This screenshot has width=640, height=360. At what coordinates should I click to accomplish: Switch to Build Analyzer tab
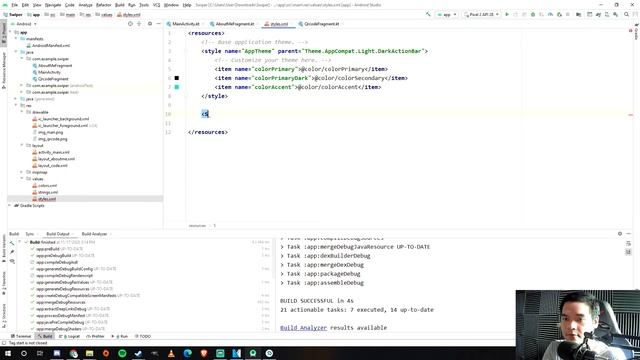click(94, 234)
